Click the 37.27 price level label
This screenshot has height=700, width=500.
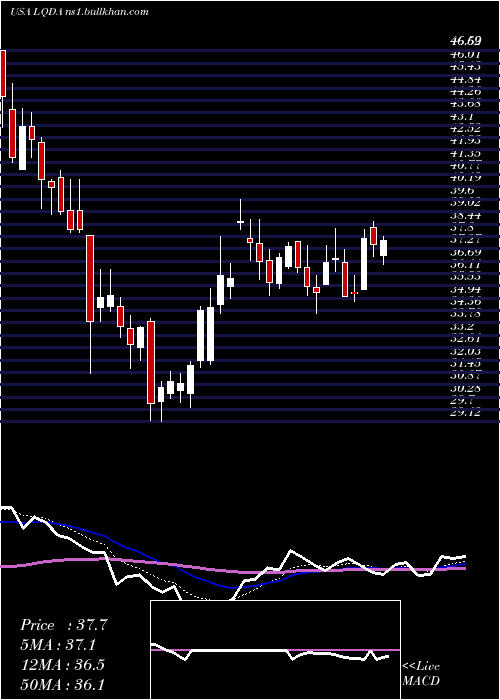pos(466,240)
